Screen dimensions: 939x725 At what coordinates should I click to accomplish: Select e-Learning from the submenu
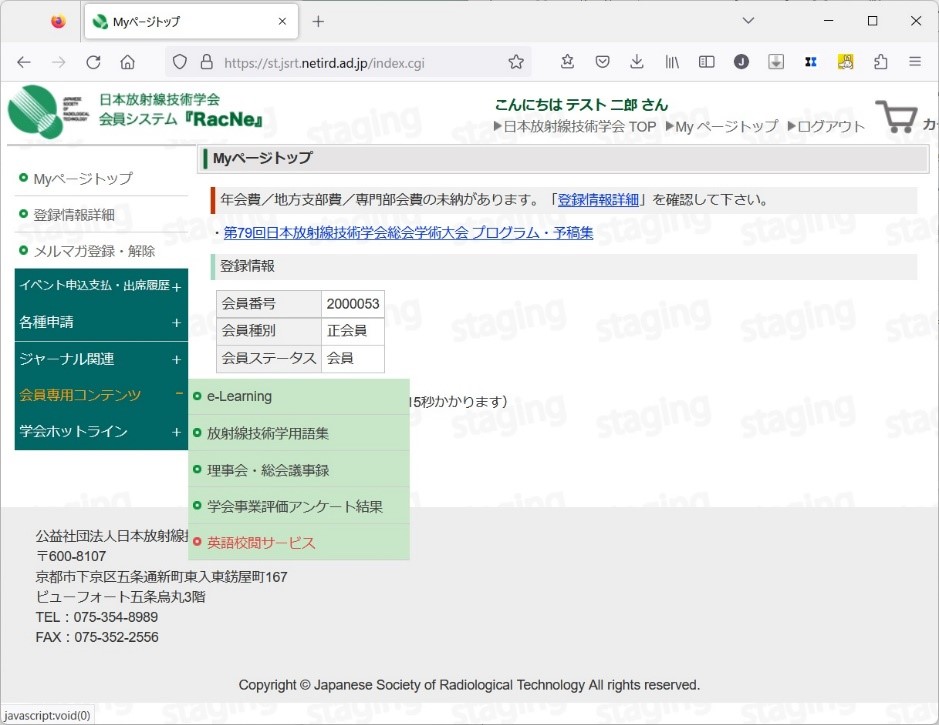239,397
